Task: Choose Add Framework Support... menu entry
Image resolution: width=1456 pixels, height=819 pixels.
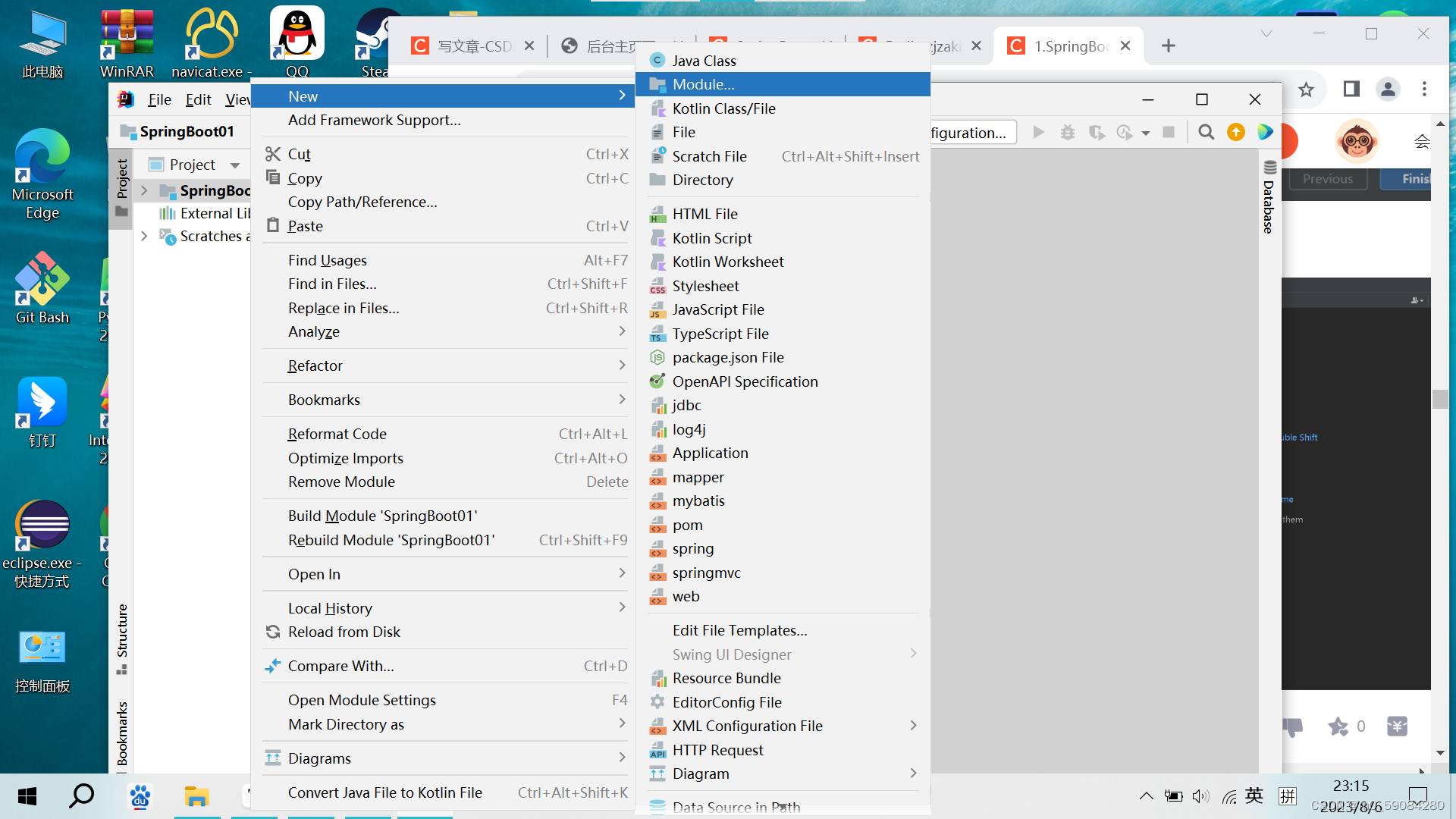Action: [374, 120]
